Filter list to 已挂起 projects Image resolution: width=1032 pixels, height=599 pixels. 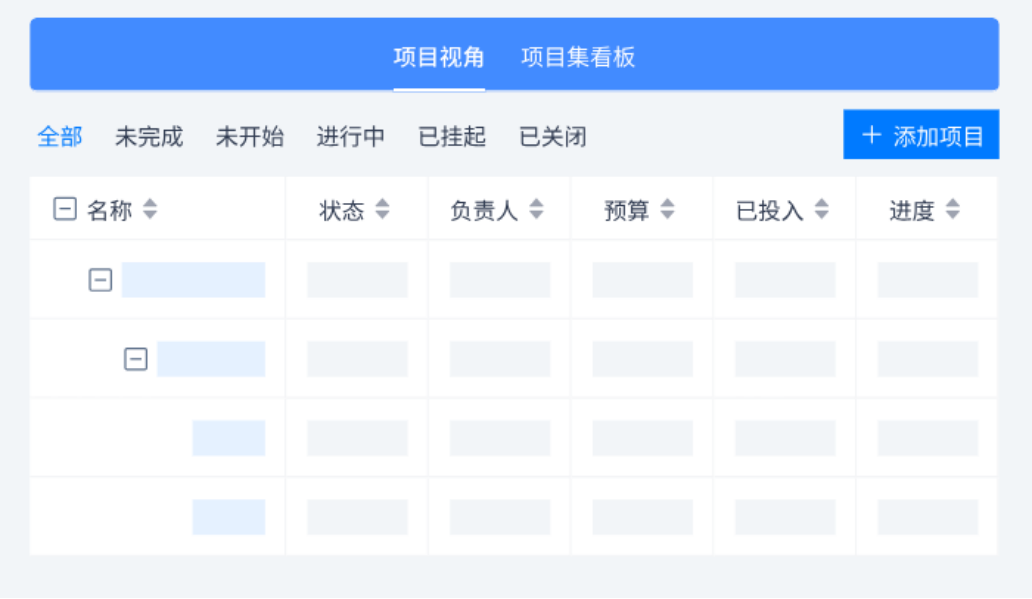pos(452,137)
